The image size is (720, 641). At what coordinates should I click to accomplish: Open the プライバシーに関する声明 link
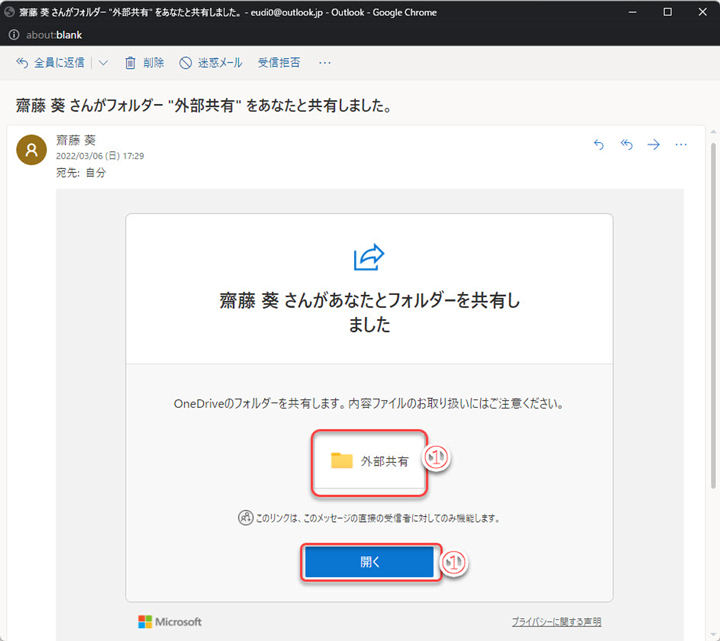point(557,622)
